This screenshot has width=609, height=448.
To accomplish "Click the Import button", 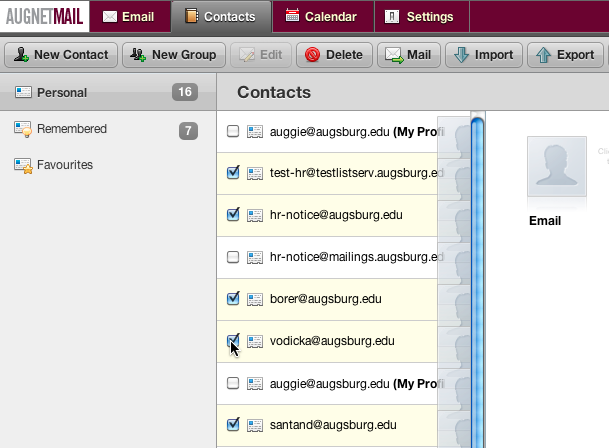I will (484, 55).
